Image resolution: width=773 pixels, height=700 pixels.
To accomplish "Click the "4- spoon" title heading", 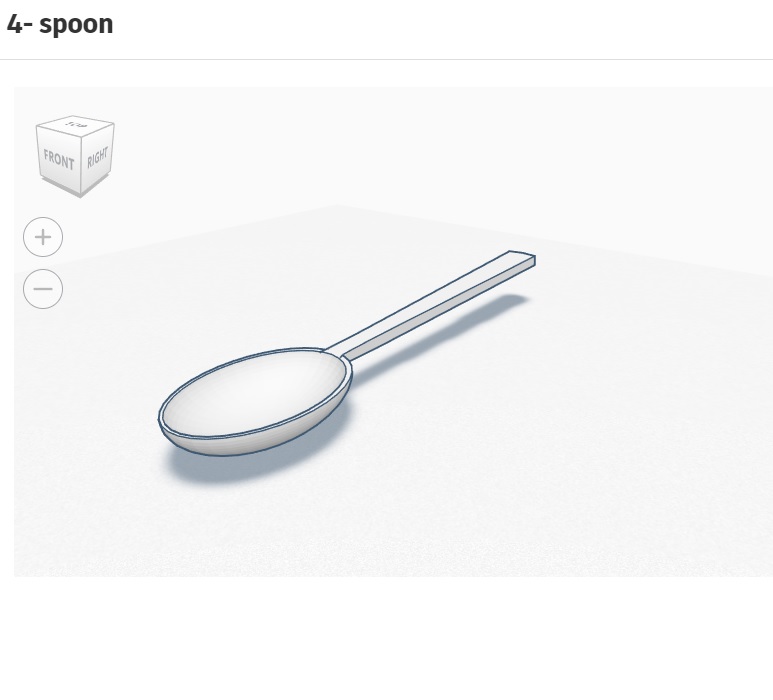I will (60, 25).
